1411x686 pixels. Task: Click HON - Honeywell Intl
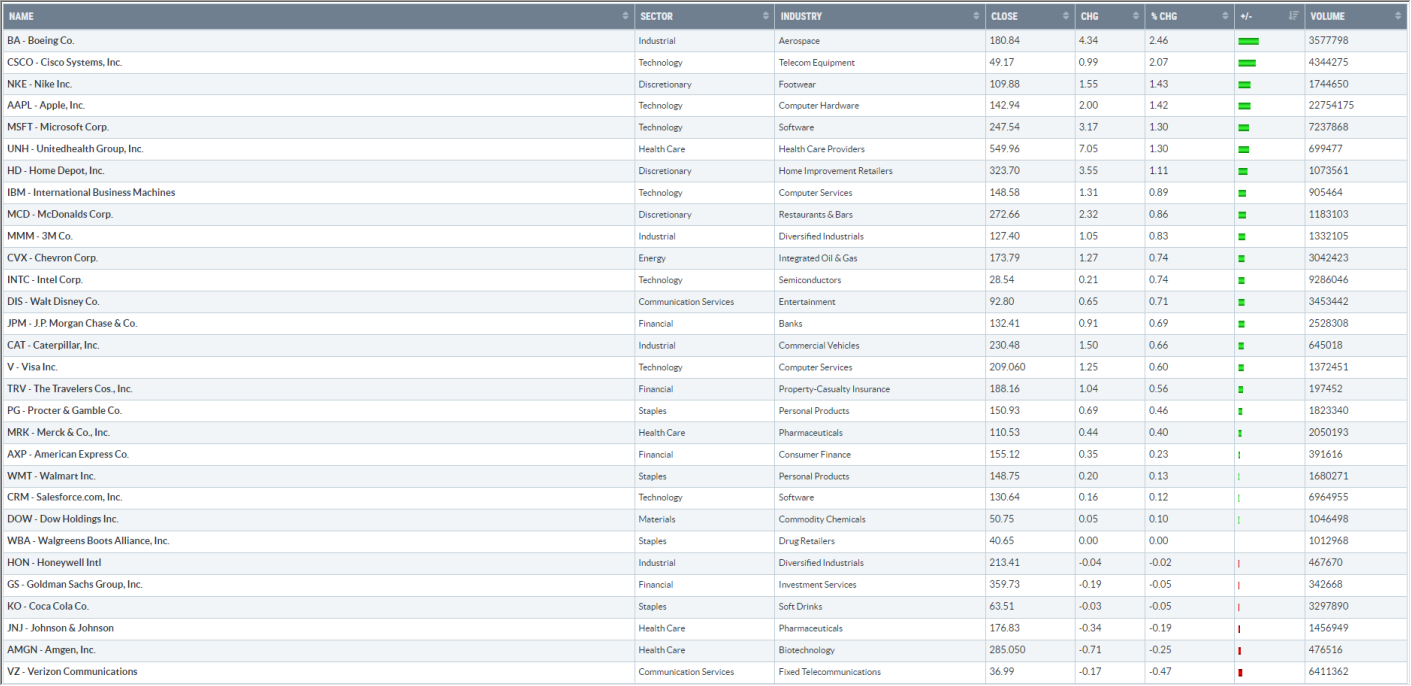(54, 563)
